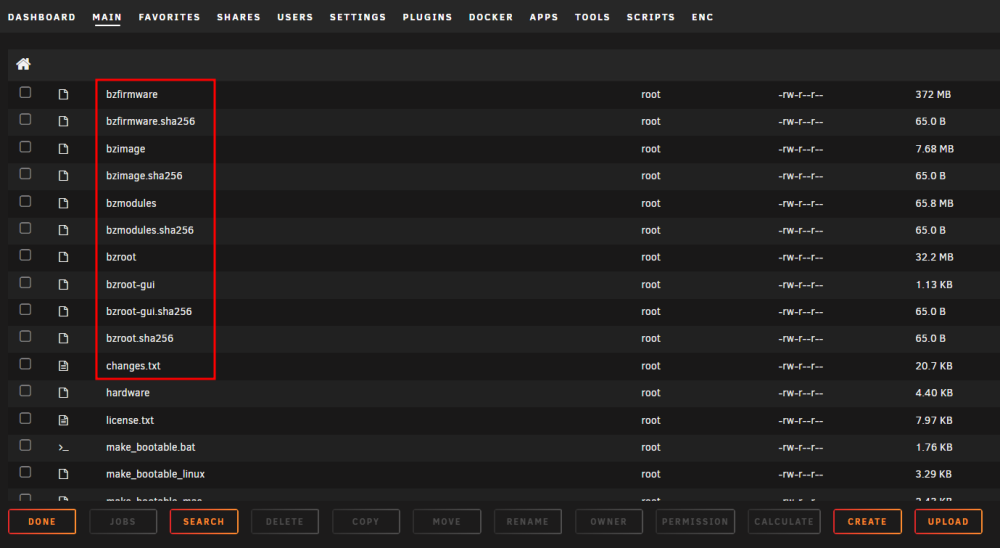The height and width of the screenshot is (548, 1000).
Task: Click the file icon beside bzimage.sha256
Action: point(63,175)
